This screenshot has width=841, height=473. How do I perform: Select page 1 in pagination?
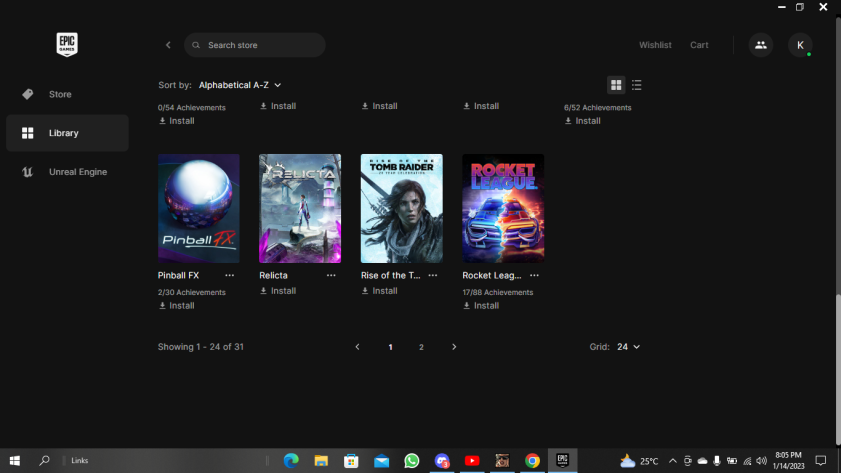[x=390, y=348]
